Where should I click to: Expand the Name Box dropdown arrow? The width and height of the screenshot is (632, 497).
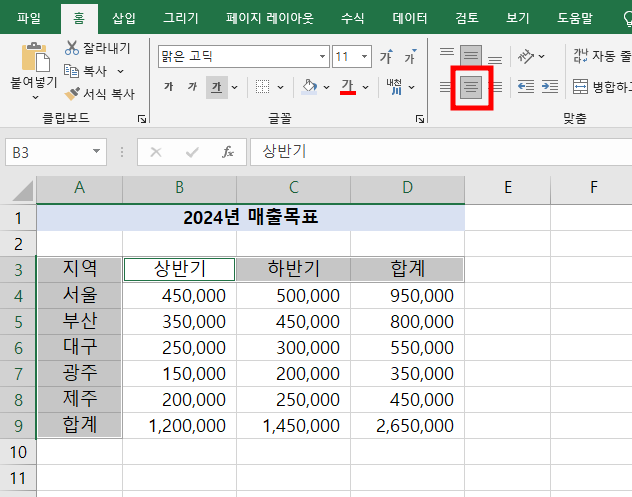pos(96,152)
